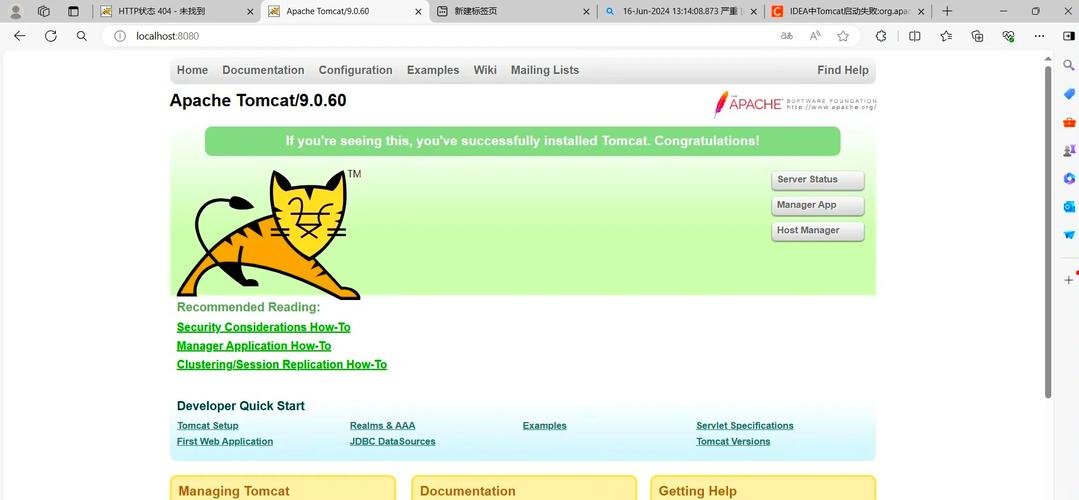
Task: Add this page to favorites with star icon
Action: (843, 36)
